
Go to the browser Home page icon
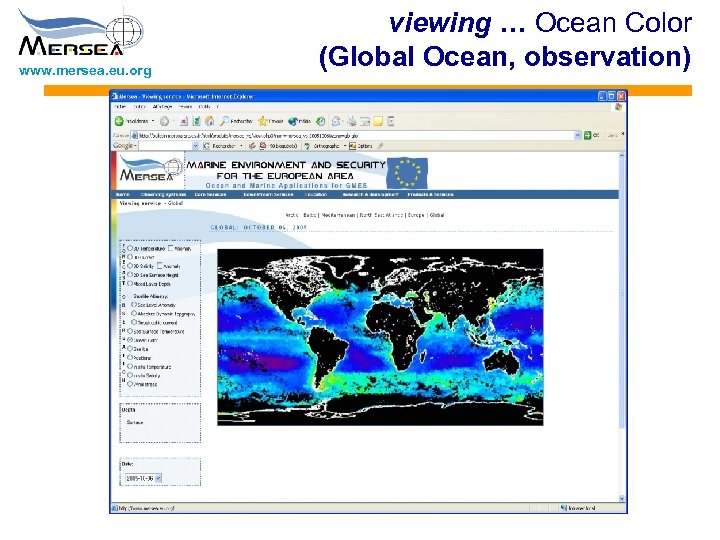tap(210, 121)
